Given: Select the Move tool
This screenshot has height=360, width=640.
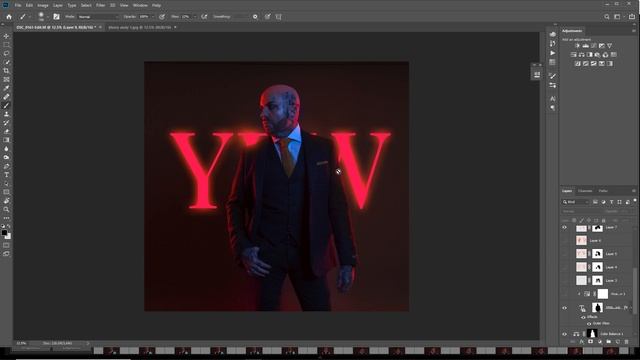Looking at the screenshot, I should tap(6, 36).
